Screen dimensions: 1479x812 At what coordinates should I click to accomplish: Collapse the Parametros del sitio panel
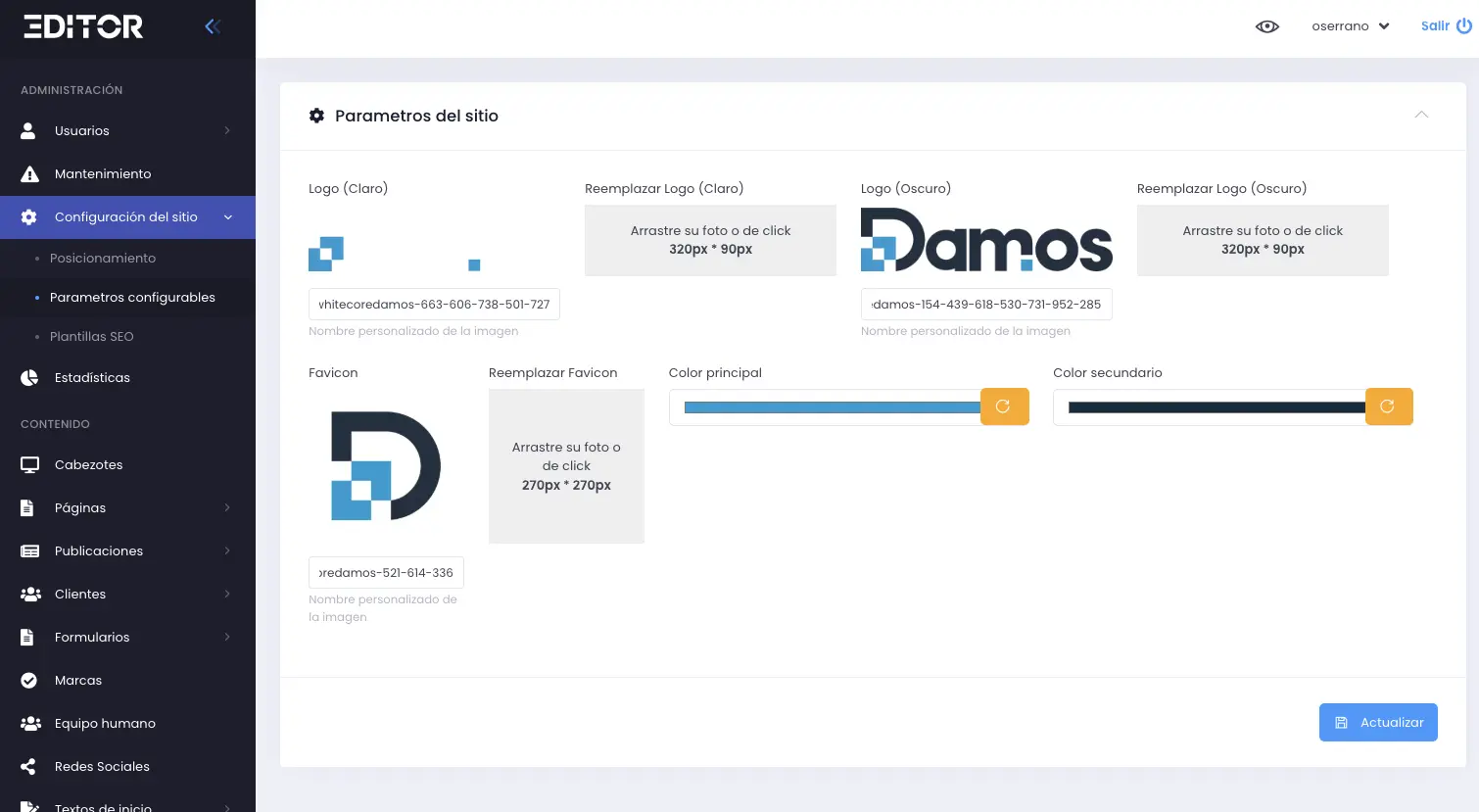1421,116
